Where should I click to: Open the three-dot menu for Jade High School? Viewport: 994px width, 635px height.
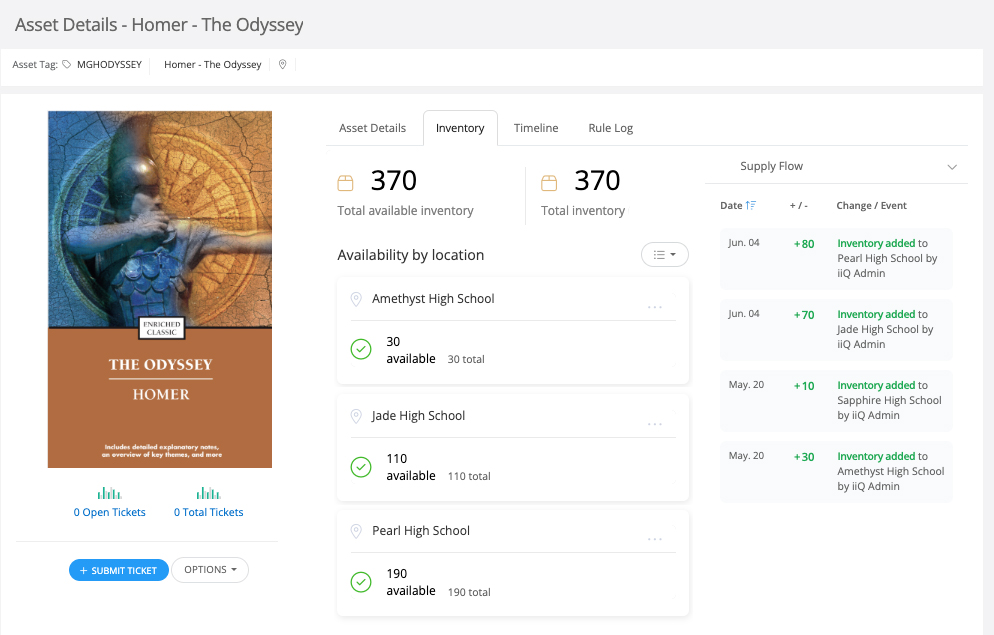655,424
